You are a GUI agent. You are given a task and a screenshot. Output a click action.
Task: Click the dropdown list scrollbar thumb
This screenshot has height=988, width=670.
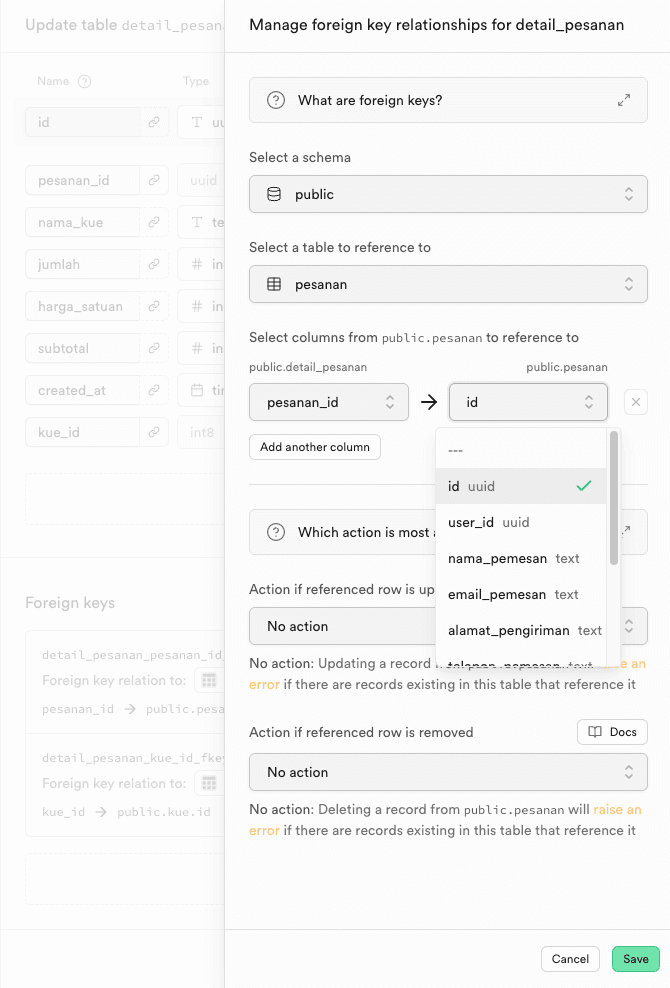point(614,498)
